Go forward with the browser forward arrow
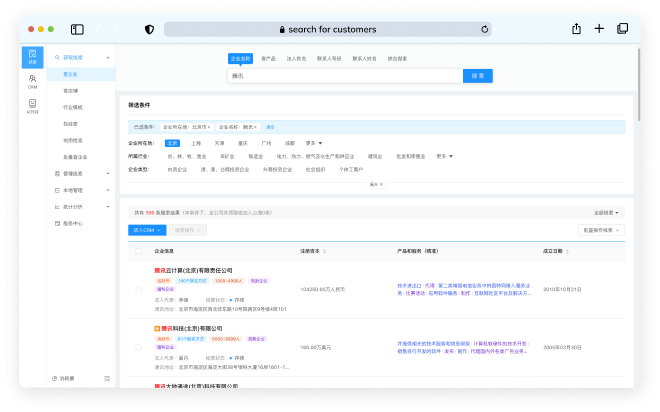Image resolution: width=660 pixels, height=412 pixels. [116, 29]
